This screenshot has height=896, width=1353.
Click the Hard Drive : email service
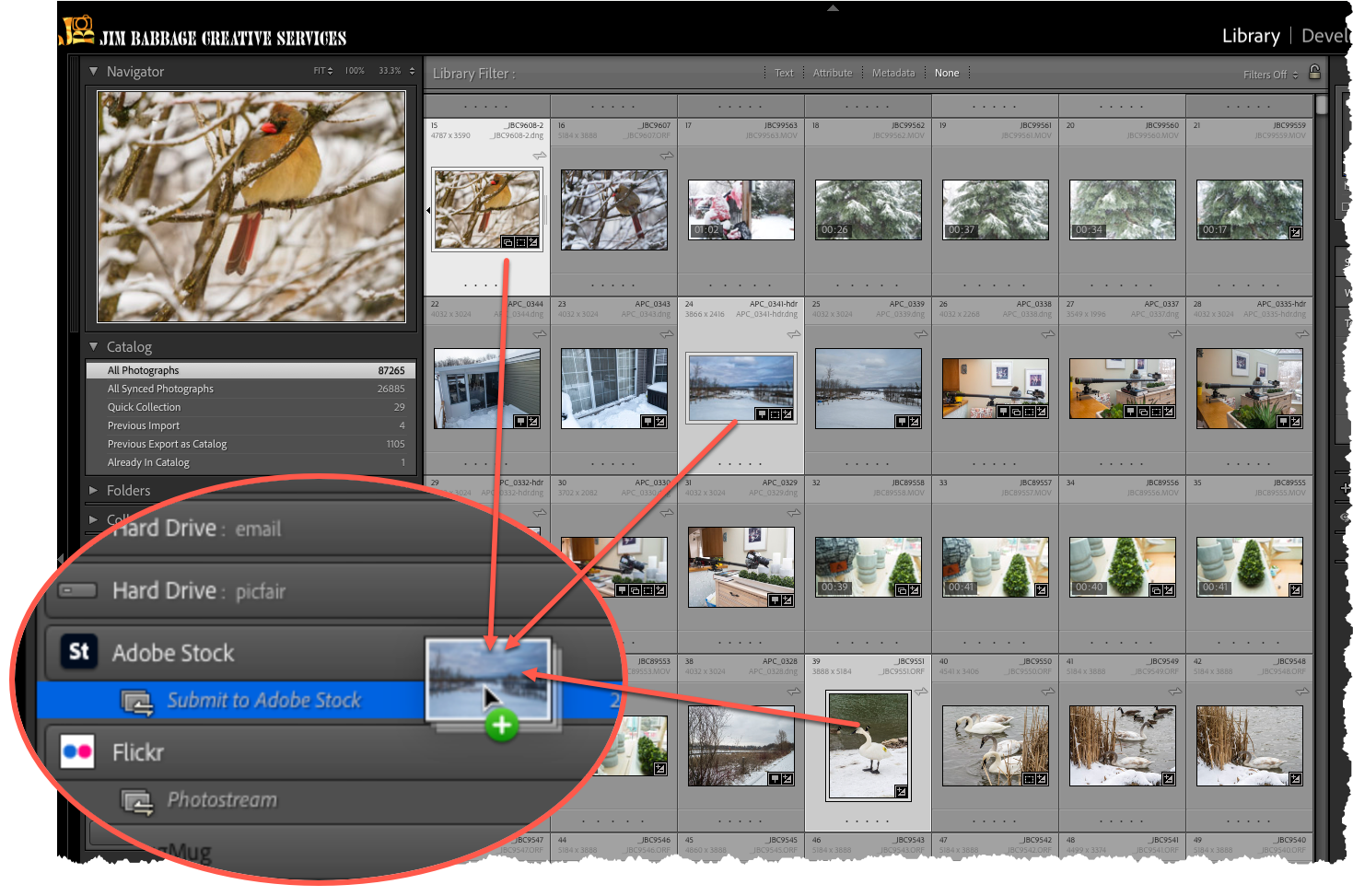click(197, 529)
